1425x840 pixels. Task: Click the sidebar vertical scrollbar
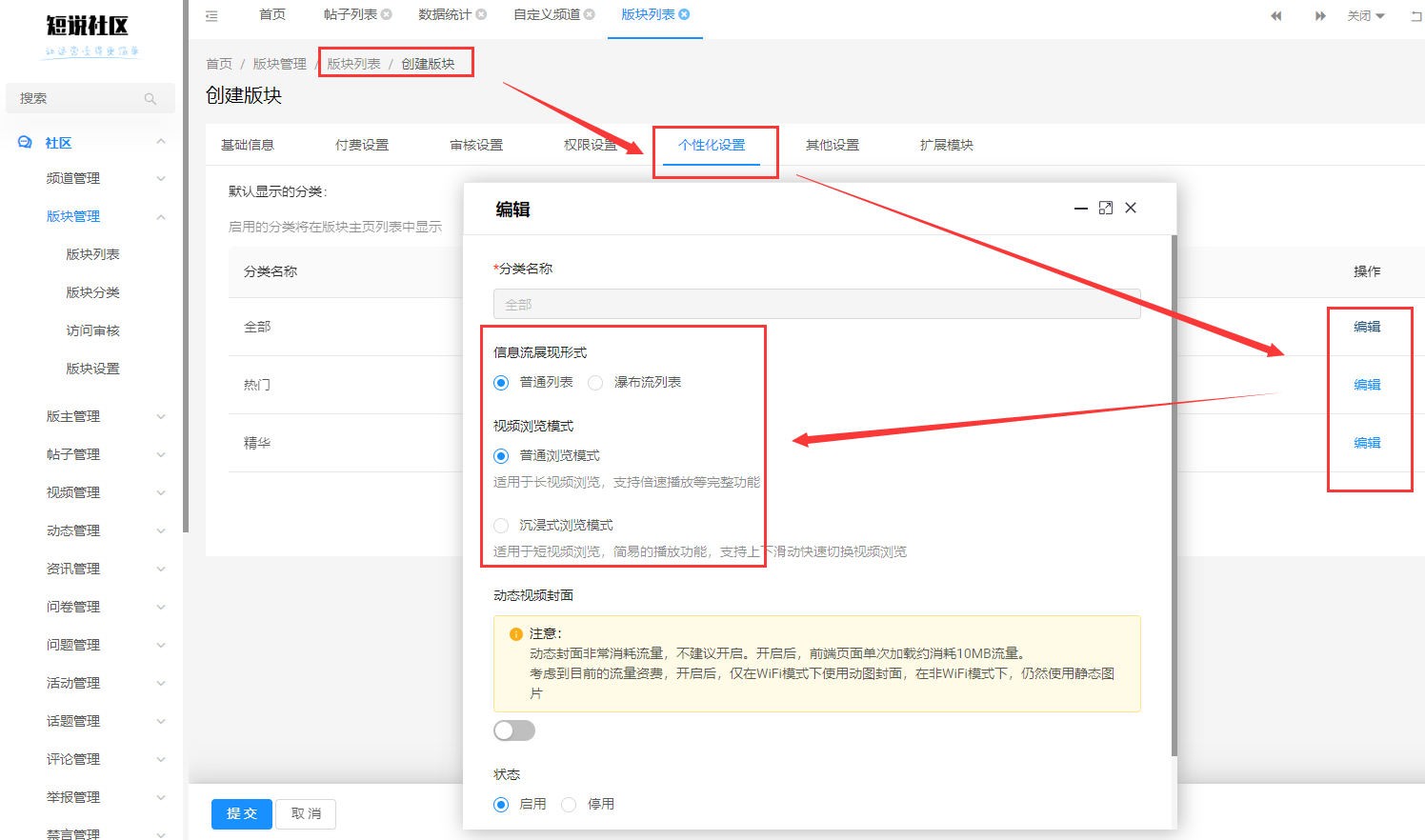coord(185,267)
